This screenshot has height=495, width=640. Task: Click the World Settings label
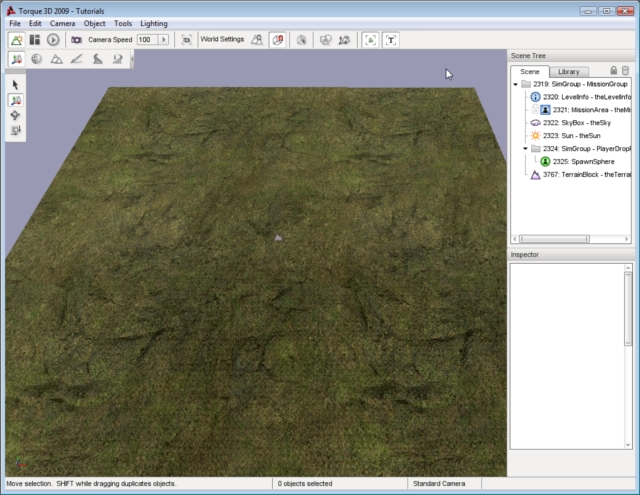tap(222, 40)
